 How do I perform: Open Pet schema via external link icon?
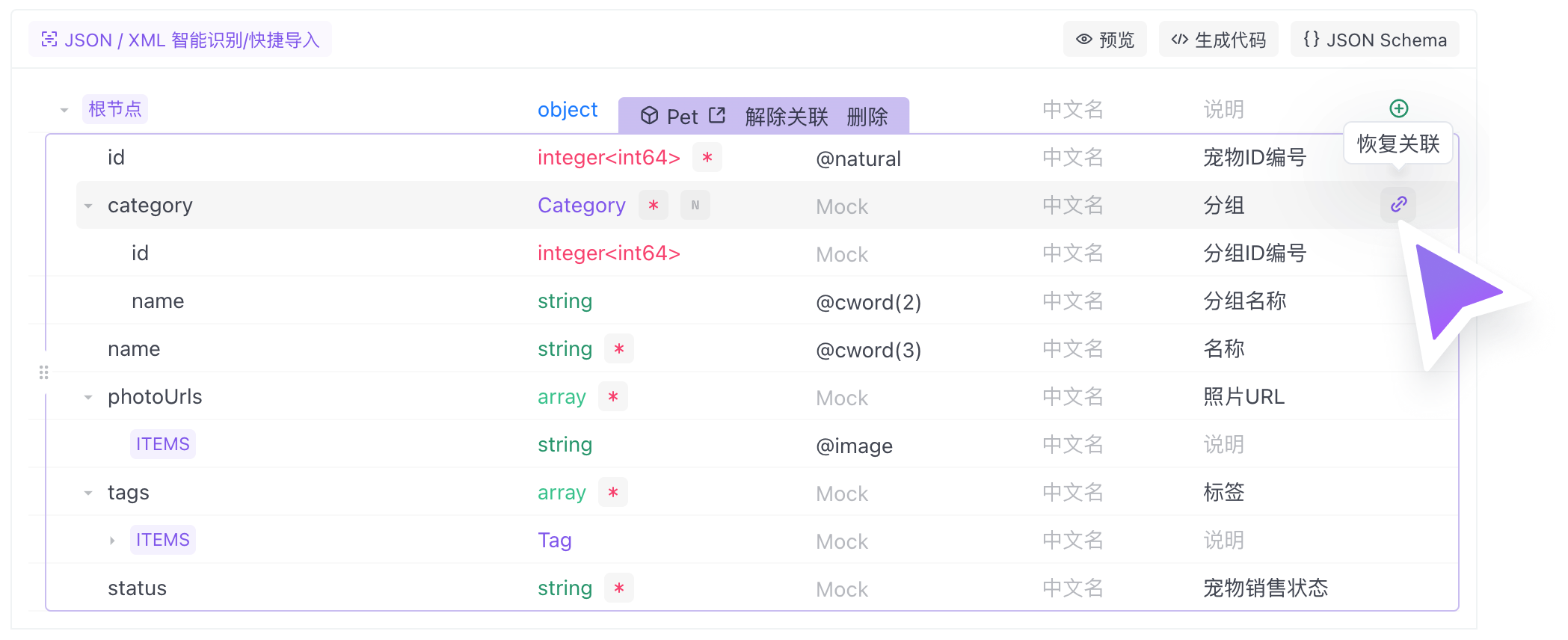[717, 116]
